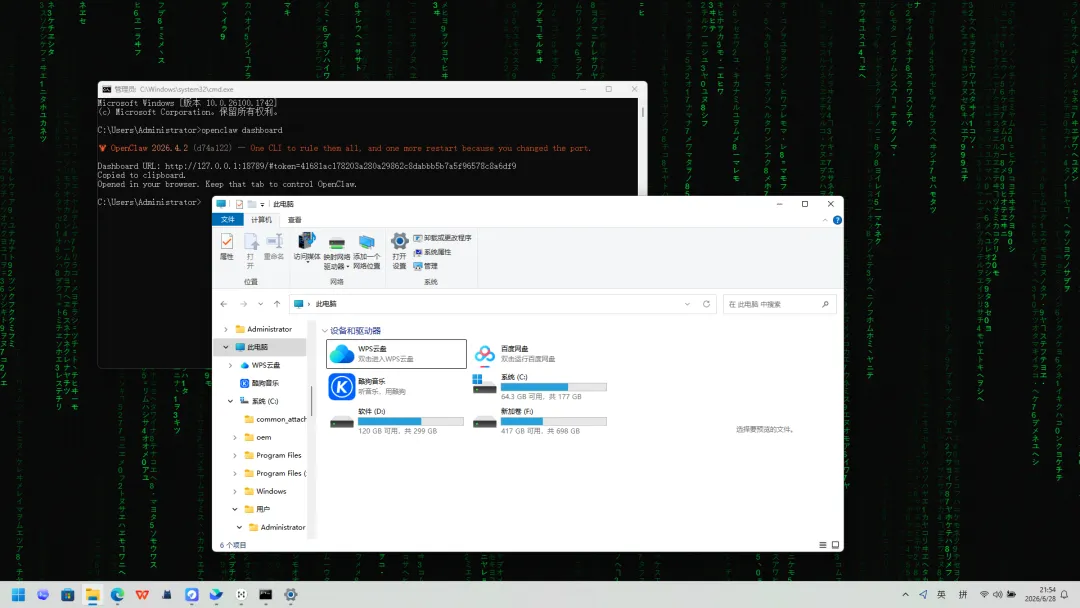Viewport: 1080px width, 608px height.
Task: Open Microsoft Edge from the taskbar
Action: pyautogui.click(x=117, y=595)
